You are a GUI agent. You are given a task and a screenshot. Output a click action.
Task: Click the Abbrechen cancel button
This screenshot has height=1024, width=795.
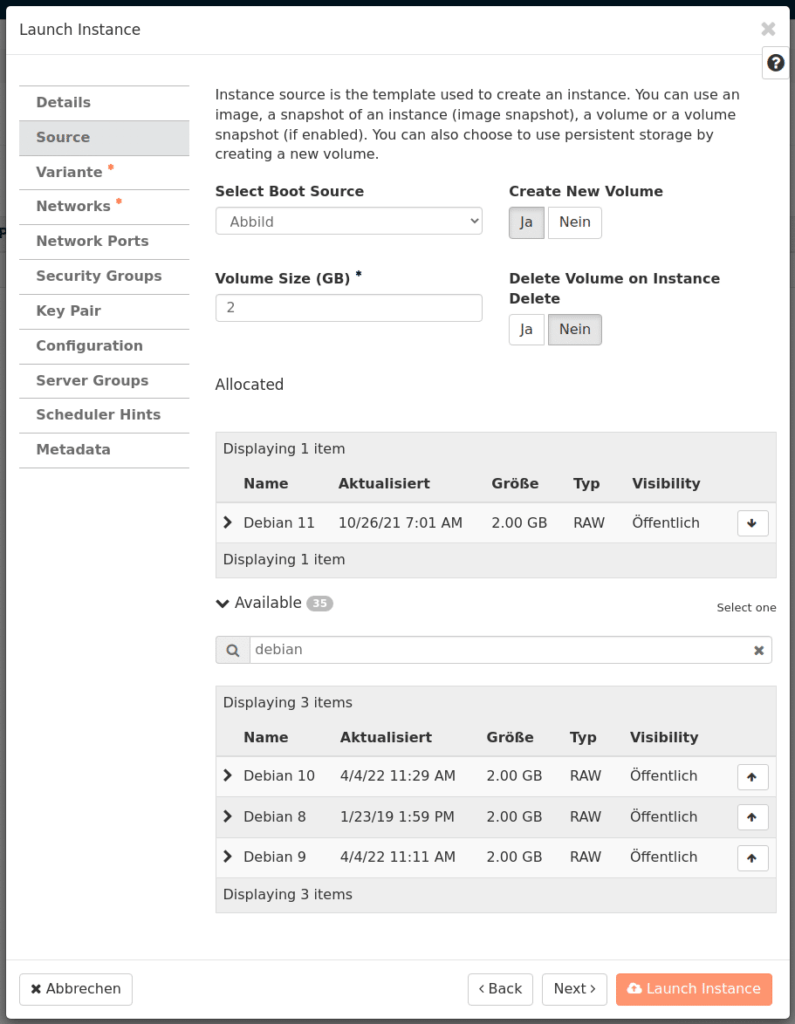pyautogui.click(x=76, y=989)
